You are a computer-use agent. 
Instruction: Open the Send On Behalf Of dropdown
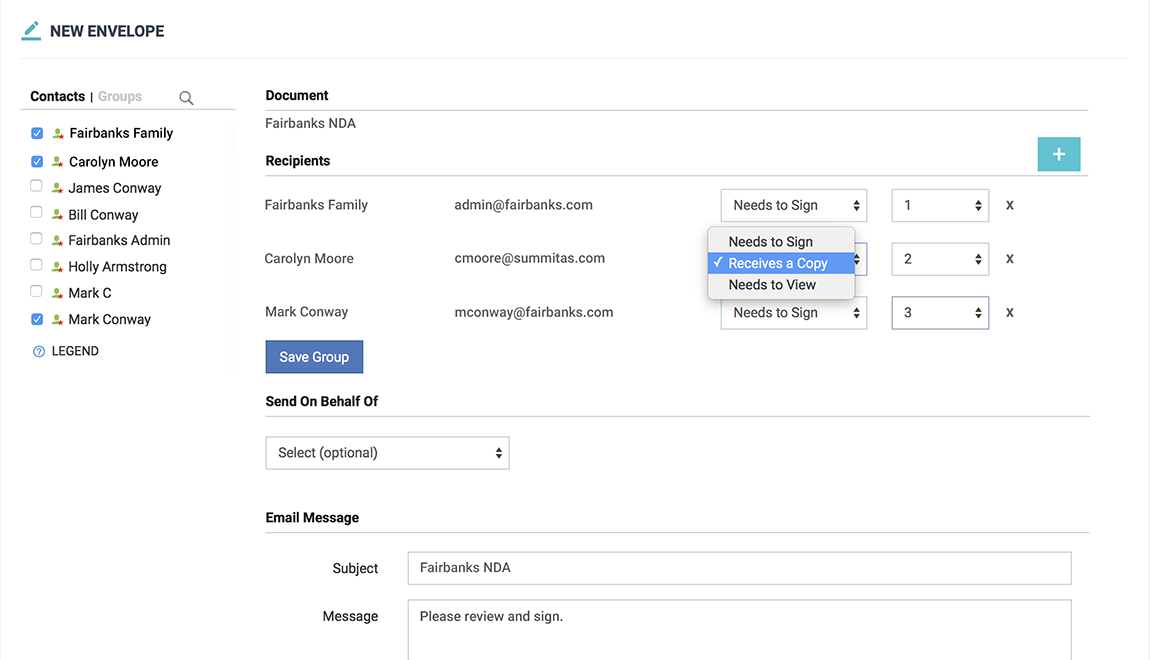387,453
